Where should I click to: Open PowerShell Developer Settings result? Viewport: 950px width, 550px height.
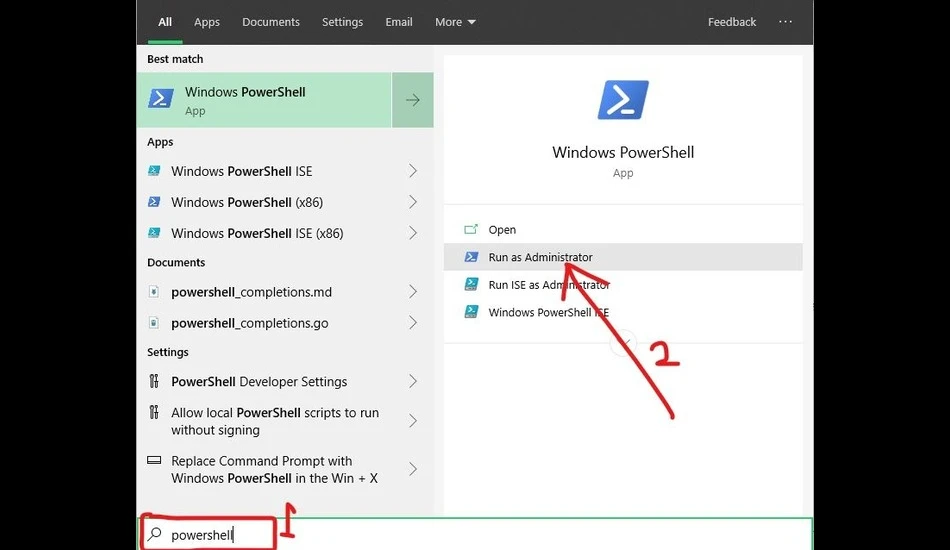(285, 381)
